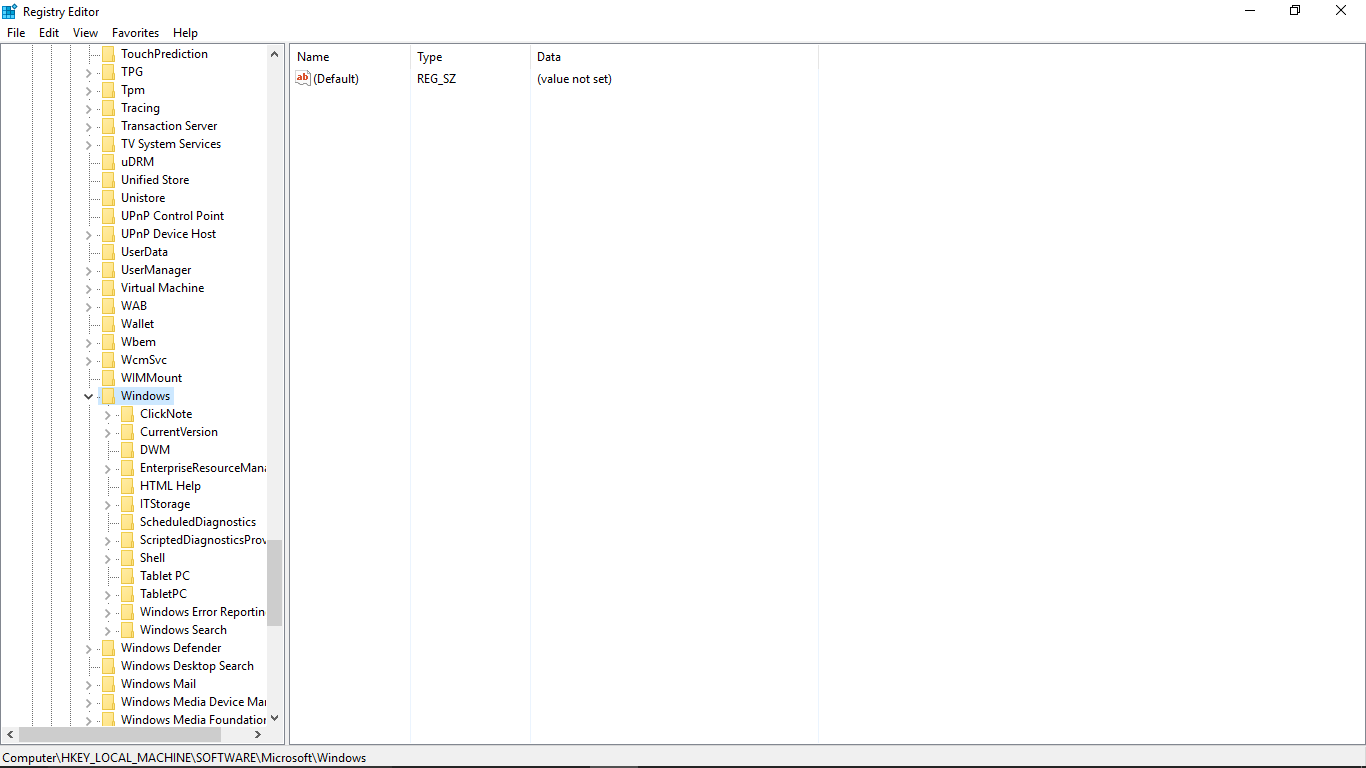Open the Favorites menu
This screenshot has height=768, width=1366.
click(x=135, y=32)
